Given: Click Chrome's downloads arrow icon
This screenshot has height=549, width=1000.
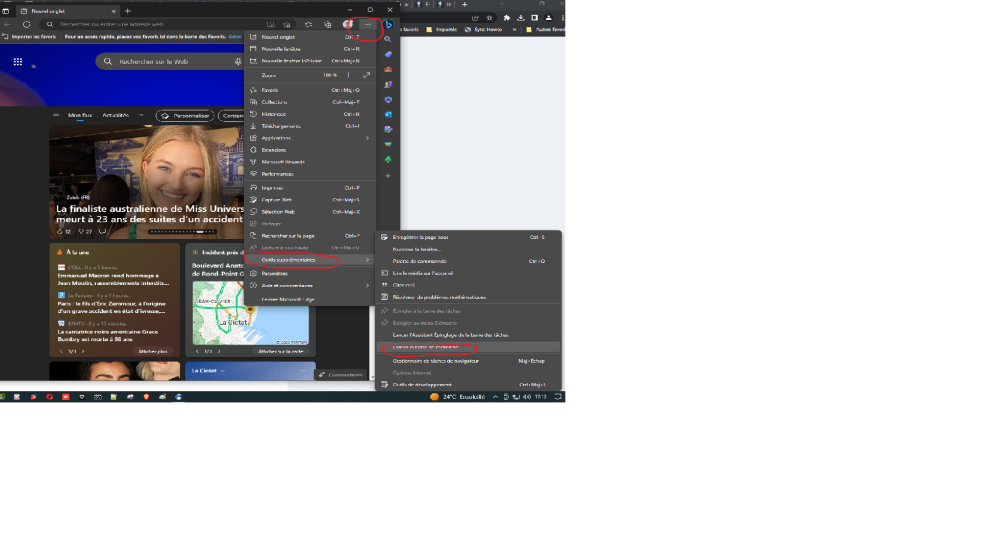Looking at the screenshot, I should tap(521, 18).
